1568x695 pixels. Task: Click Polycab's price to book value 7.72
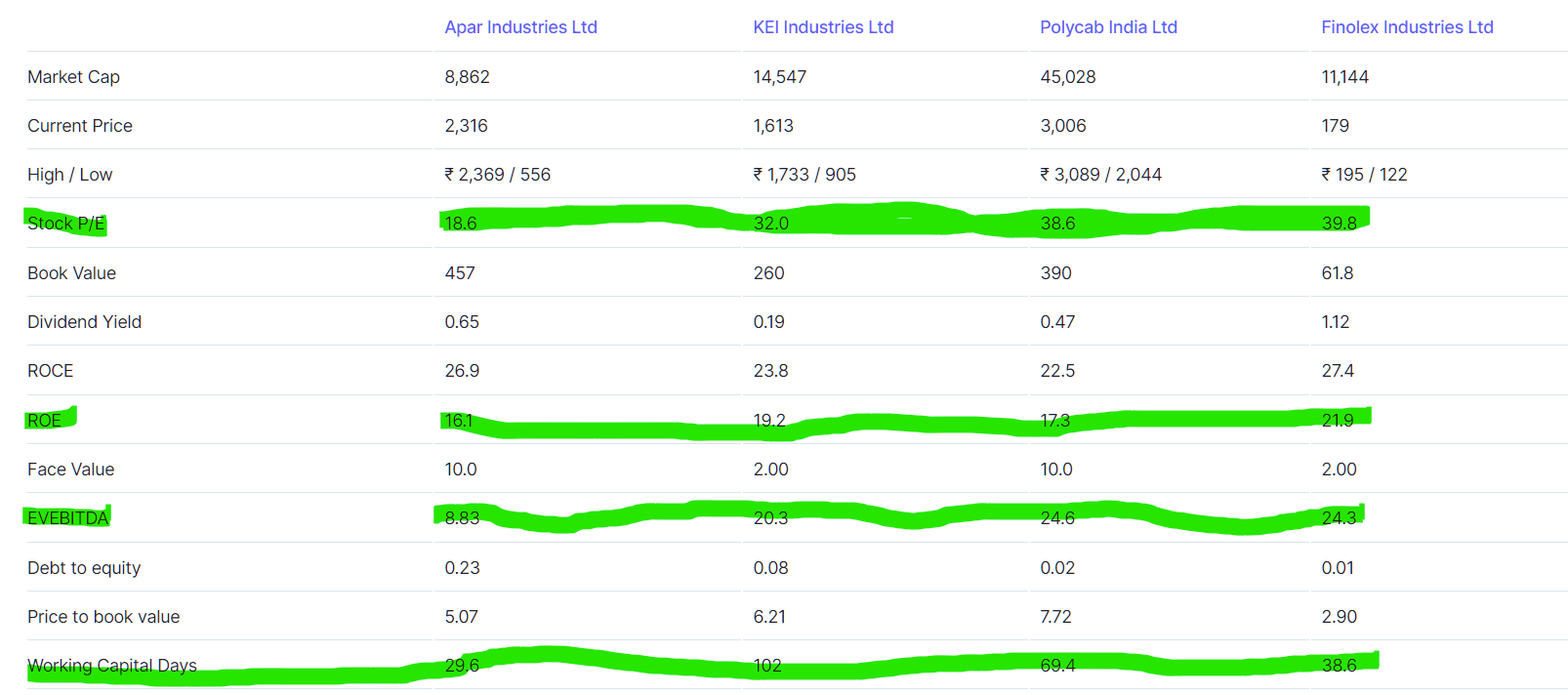click(1055, 617)
